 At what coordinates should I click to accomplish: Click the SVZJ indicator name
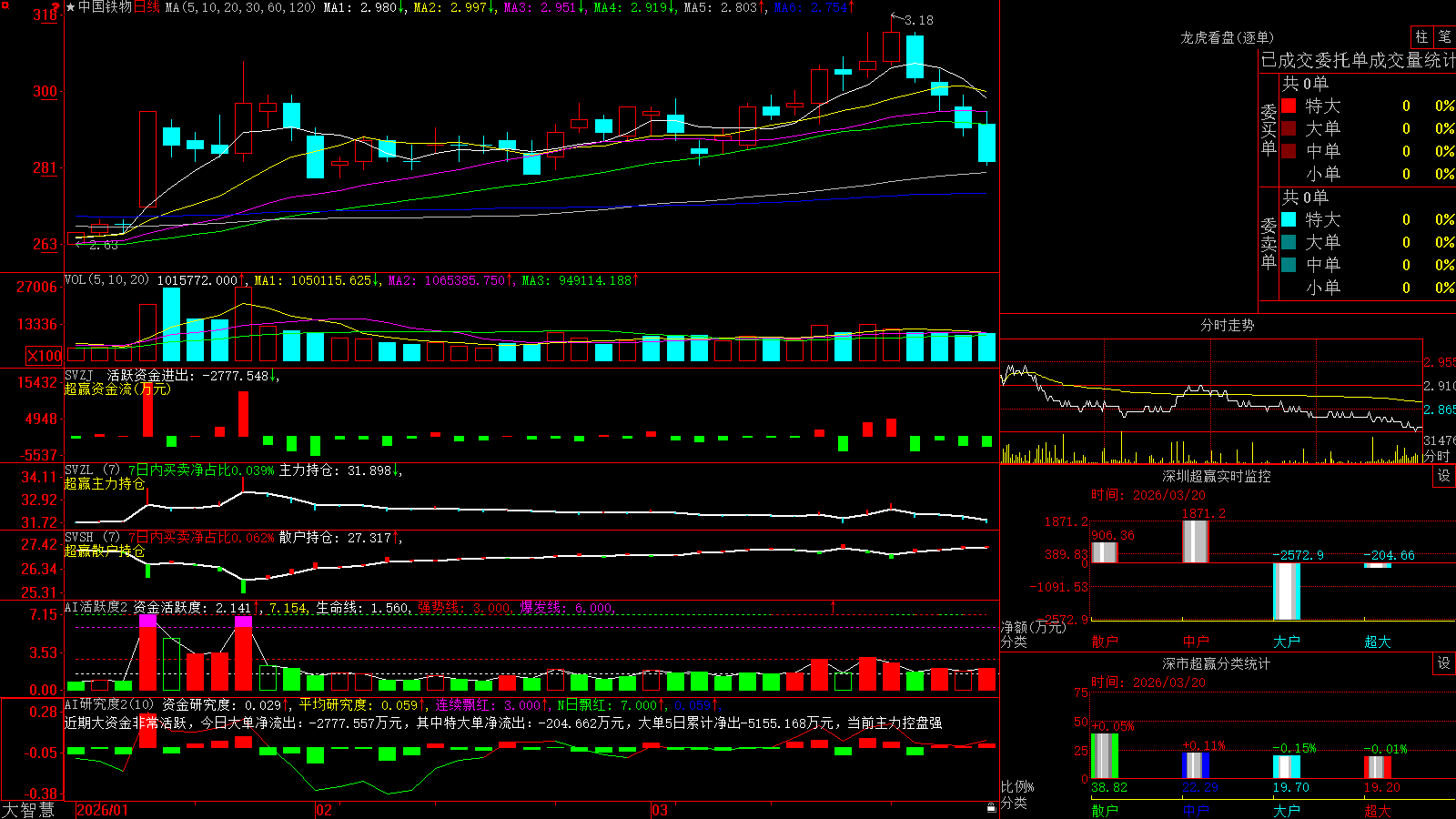click(x=78, y=376)
